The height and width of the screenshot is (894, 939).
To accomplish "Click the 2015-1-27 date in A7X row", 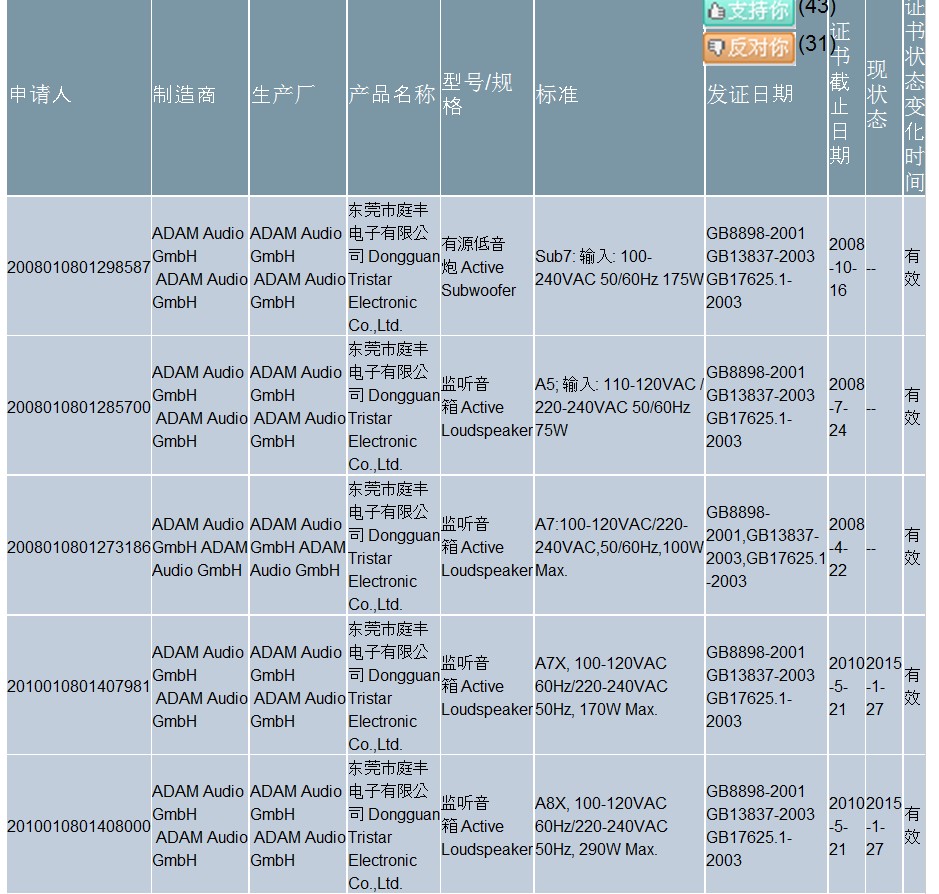I will pyautogui.click(x=884, y=686).
